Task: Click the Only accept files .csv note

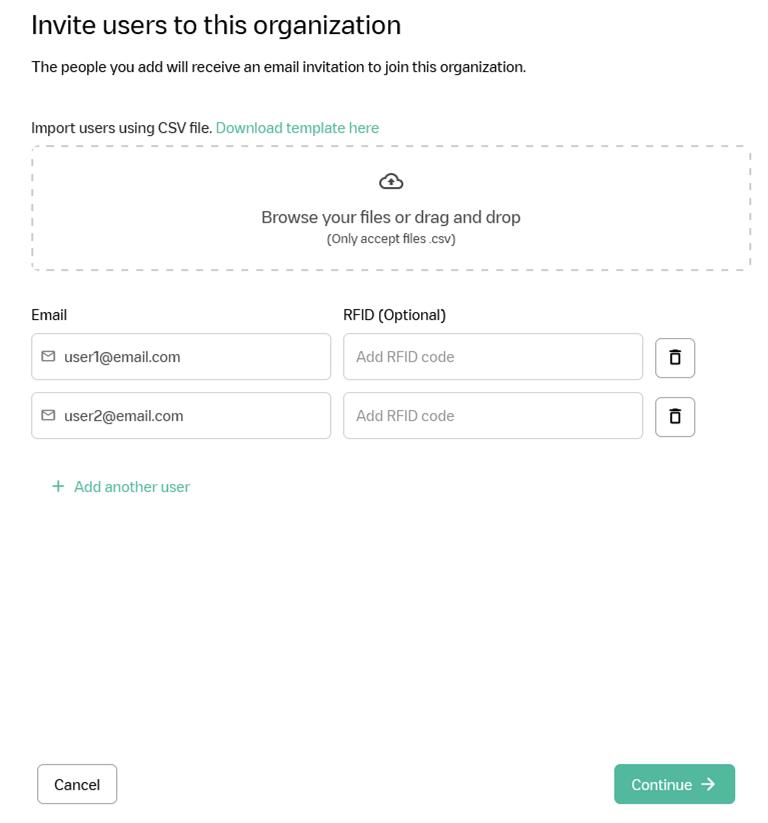Action: click(391, 239)
